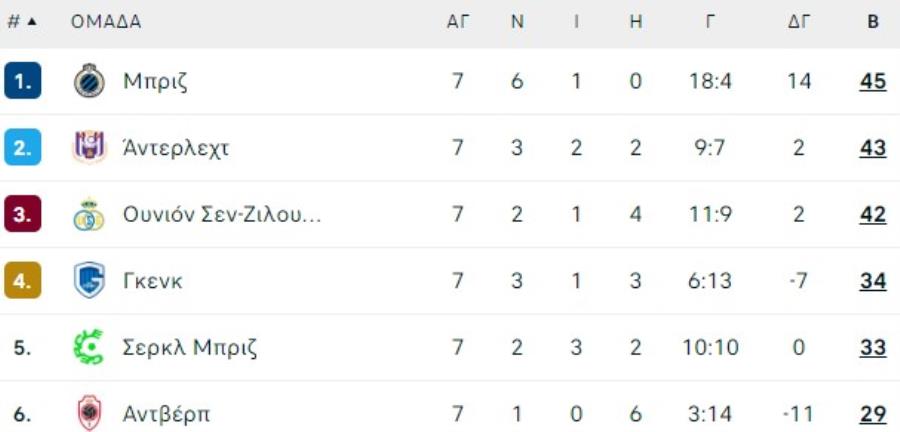Click the Club Brugge team crest icon
The width and height of the screenshot is (900, 432).
click(89, 81)
